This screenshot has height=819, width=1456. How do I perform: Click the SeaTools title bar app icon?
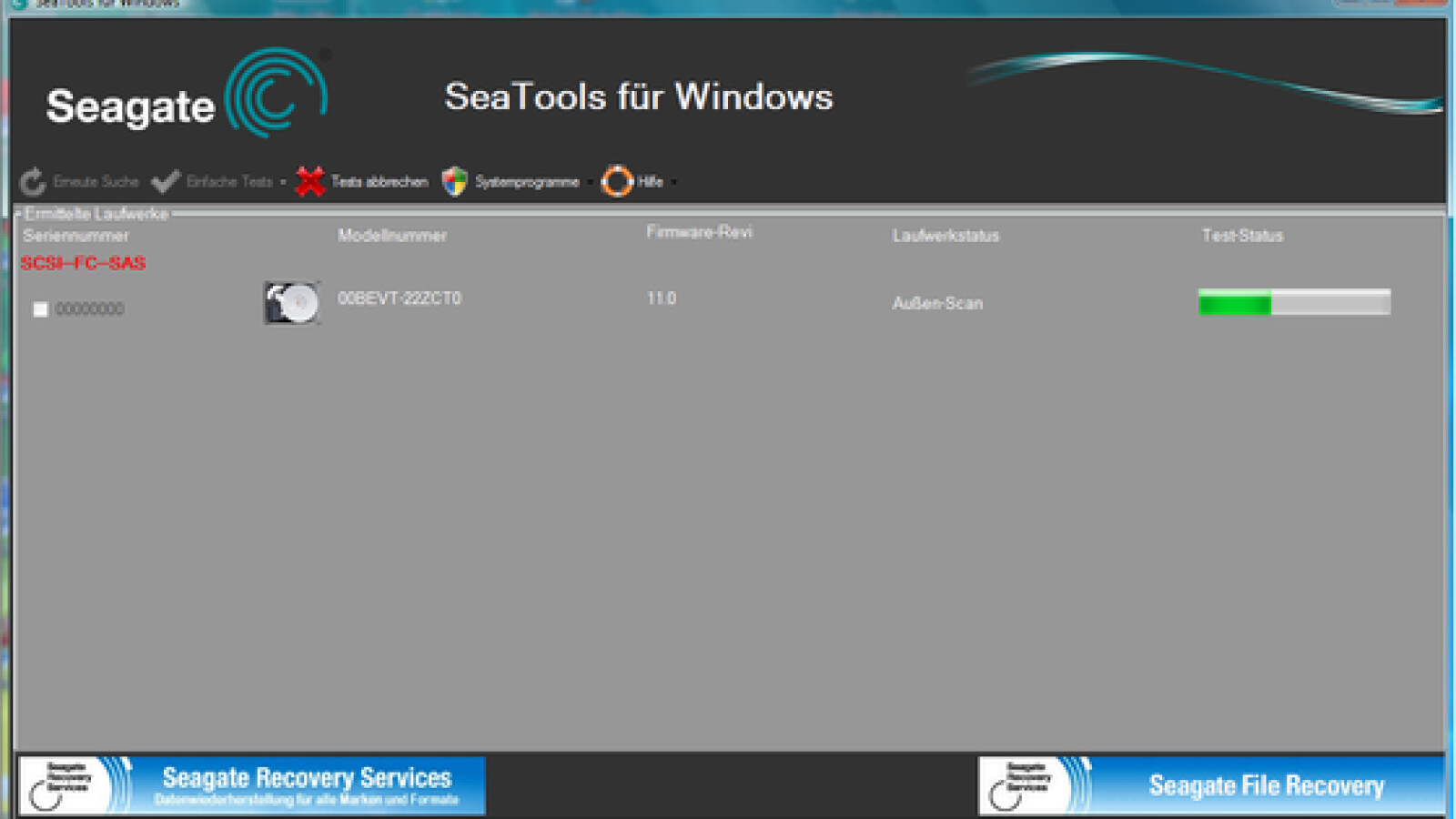(18, 4)
